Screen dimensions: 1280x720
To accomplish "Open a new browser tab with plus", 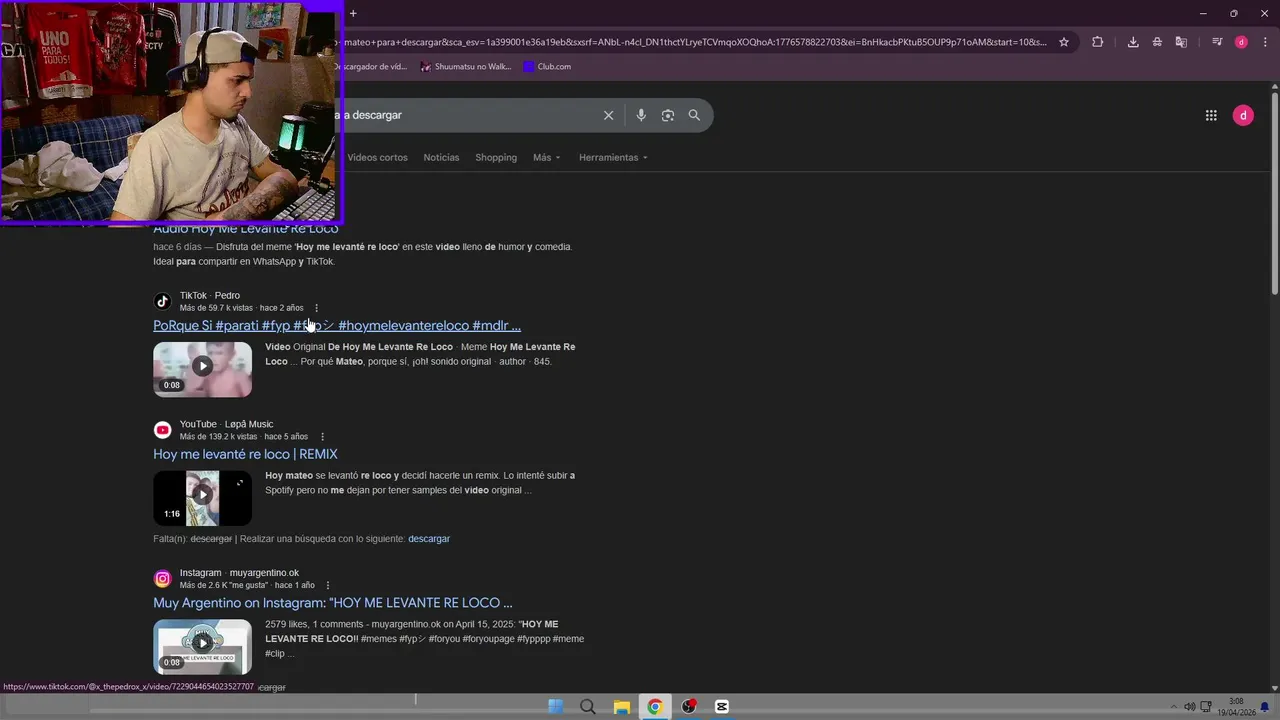I will click(353, 13).
